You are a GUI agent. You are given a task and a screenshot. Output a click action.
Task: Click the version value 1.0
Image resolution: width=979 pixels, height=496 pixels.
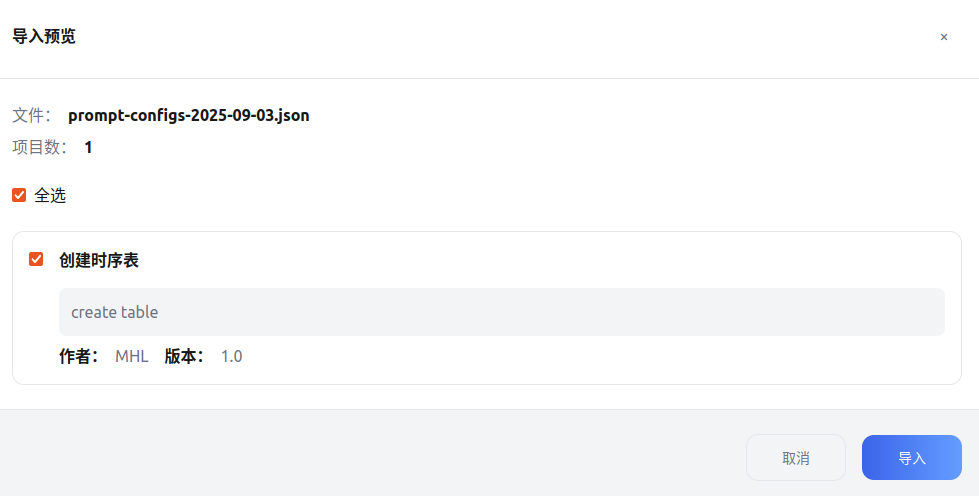click(x=231, y=356)
